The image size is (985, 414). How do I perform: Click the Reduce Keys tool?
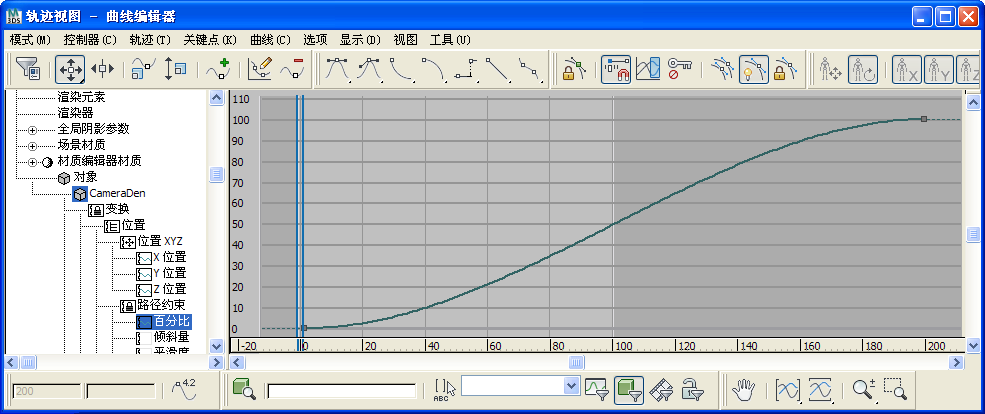292,69
